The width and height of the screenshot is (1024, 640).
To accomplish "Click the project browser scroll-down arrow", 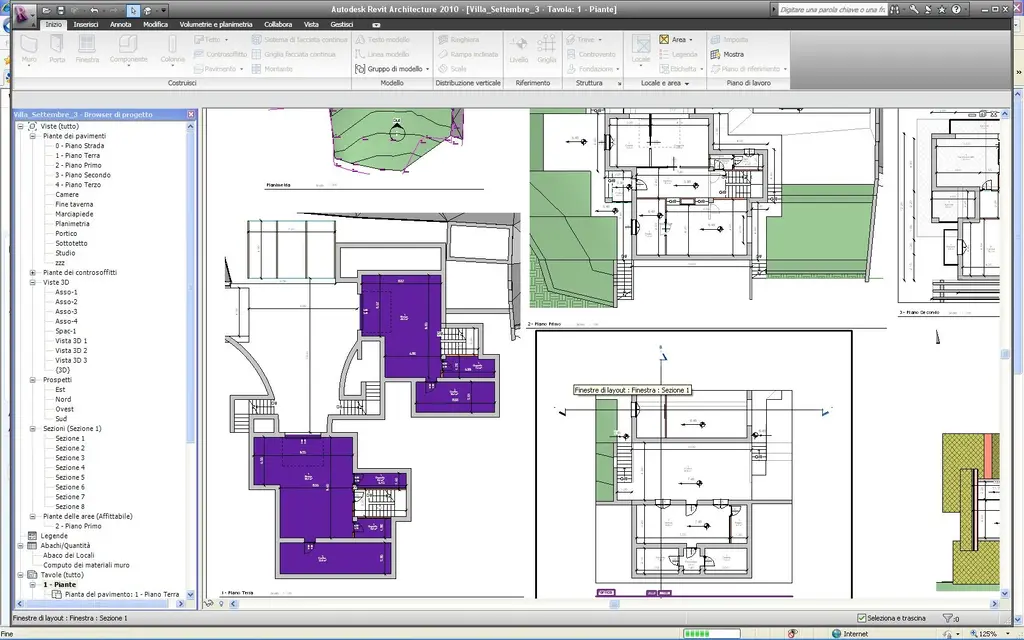I will click(191, 594).
